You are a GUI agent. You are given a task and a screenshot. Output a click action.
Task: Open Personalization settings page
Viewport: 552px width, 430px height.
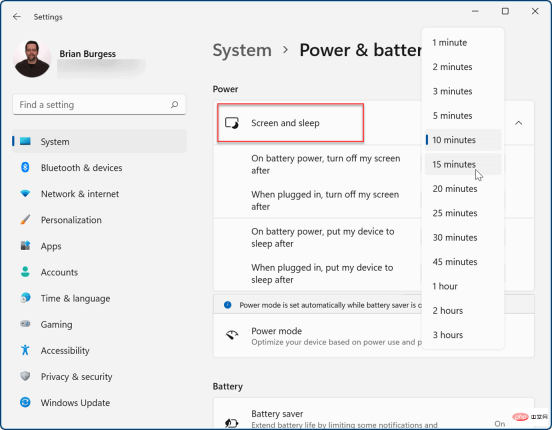click(x=99, y=219)
